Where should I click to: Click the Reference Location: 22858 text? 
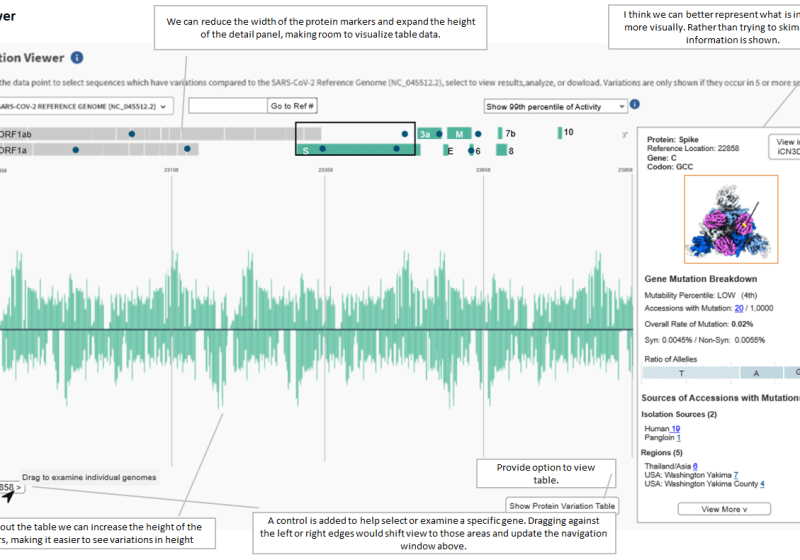click(x=693, y=148)
